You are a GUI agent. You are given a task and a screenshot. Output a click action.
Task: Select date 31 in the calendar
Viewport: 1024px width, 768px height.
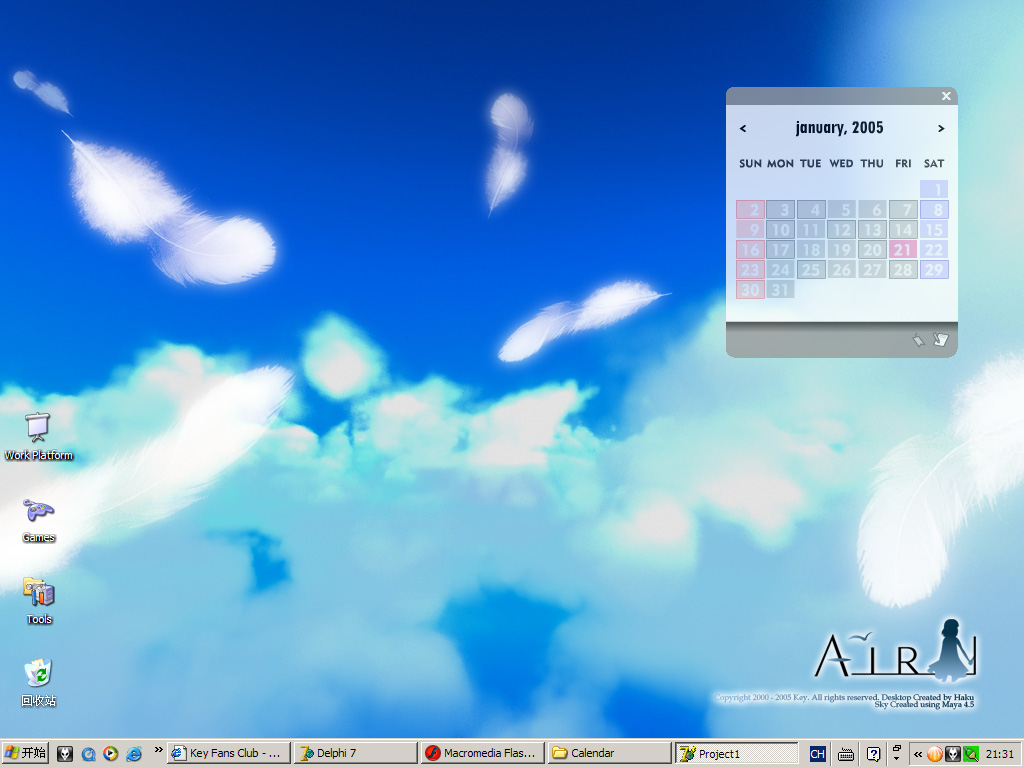click(780, 289)
